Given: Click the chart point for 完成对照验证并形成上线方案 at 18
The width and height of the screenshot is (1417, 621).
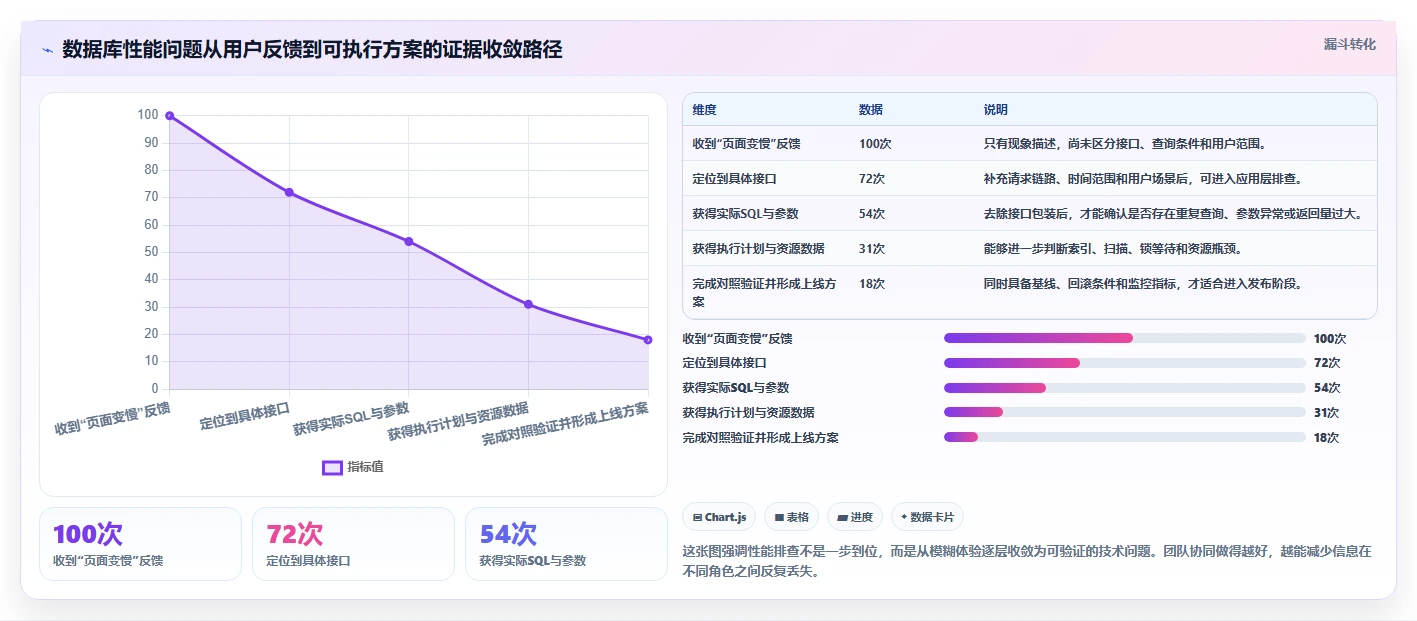Looking at the screenshot, I should tap(648, 340).
